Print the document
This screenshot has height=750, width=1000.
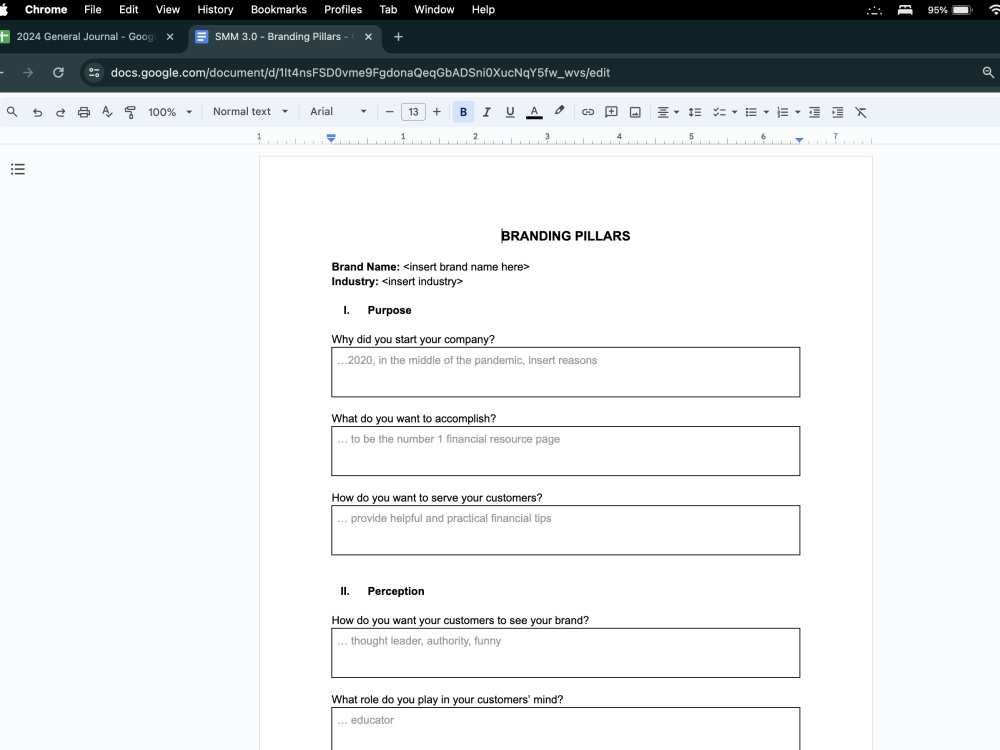pyautogui.click(x=84, y=112)
